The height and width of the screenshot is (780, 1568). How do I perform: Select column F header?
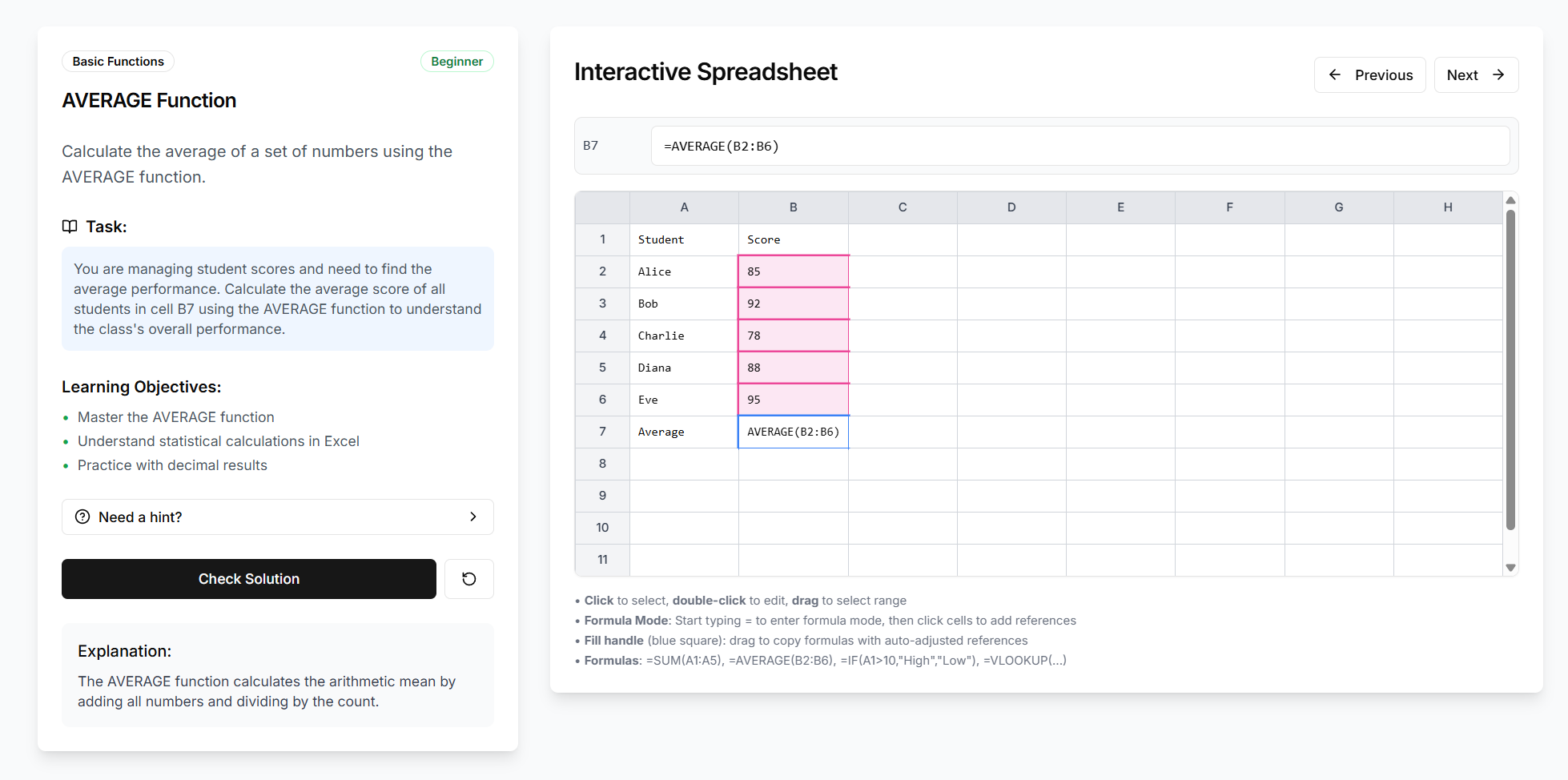coord(1229,207)
